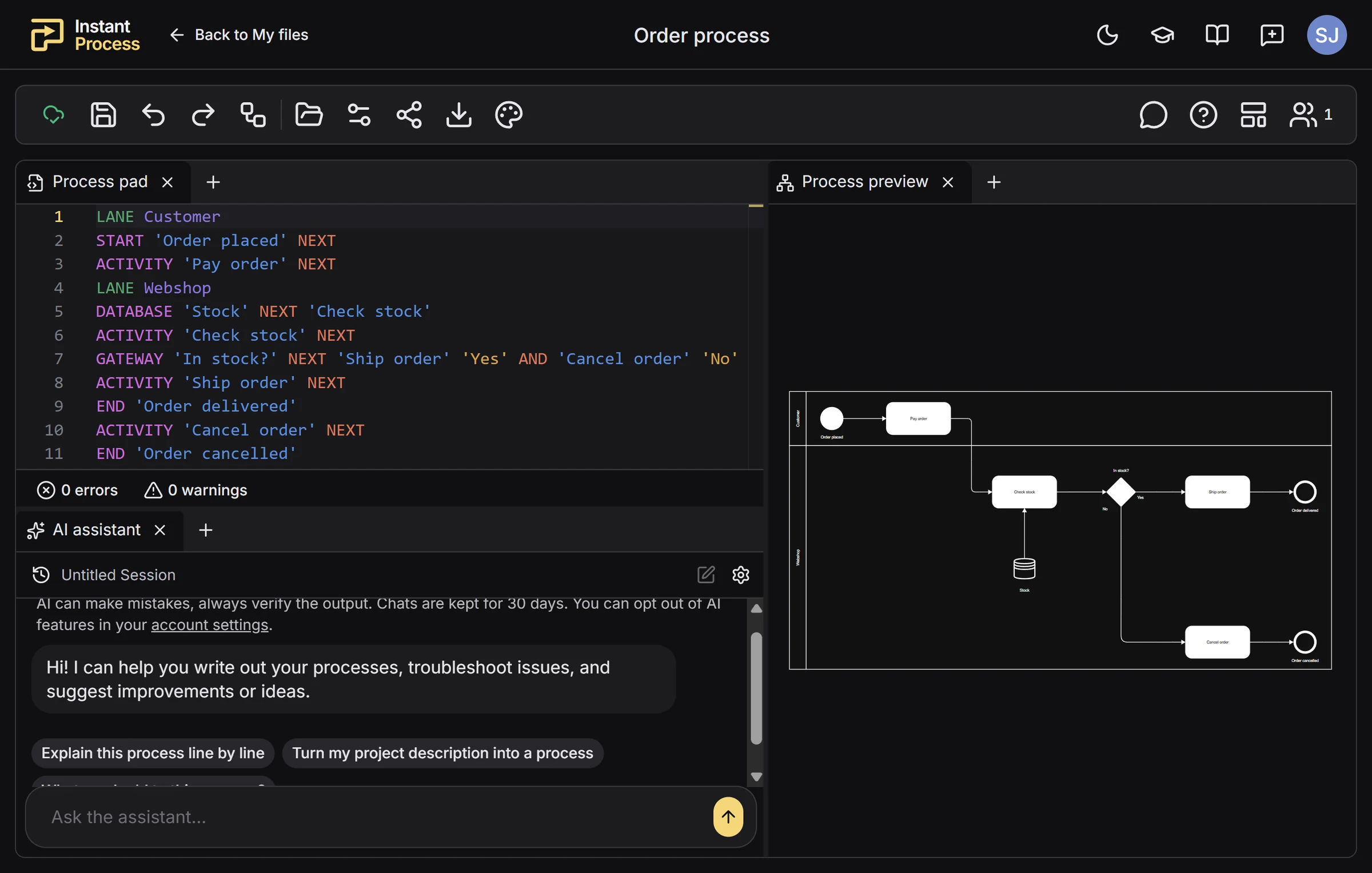
Task: Open session history for Untitled Session
Action: pos(41,575)
